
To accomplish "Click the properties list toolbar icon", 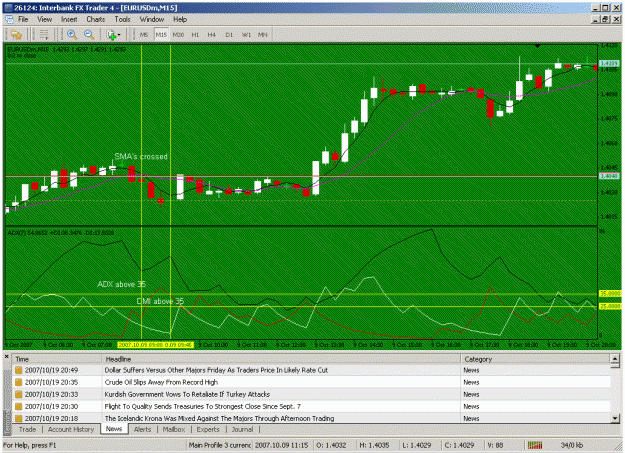I will [x=44, y=35].
